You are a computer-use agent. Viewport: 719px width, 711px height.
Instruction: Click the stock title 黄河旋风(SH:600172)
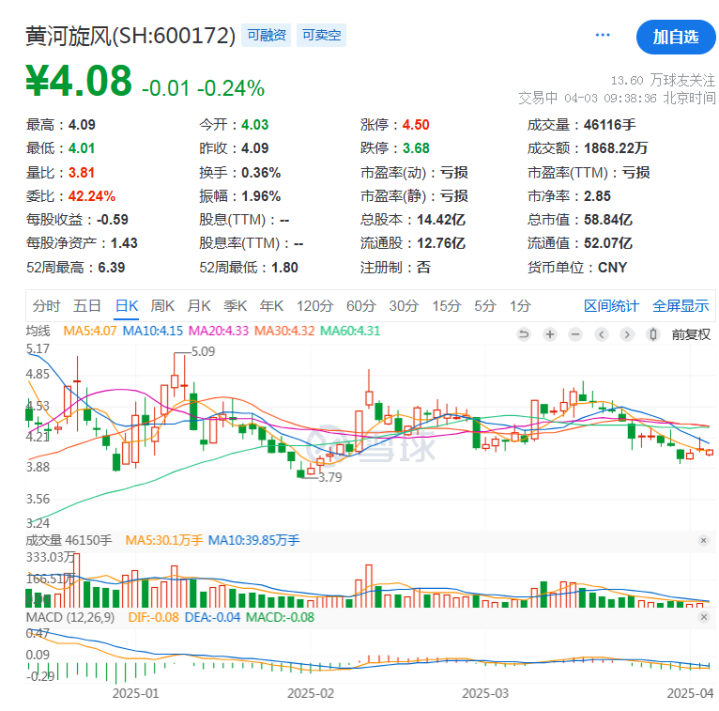click(131, 36)
